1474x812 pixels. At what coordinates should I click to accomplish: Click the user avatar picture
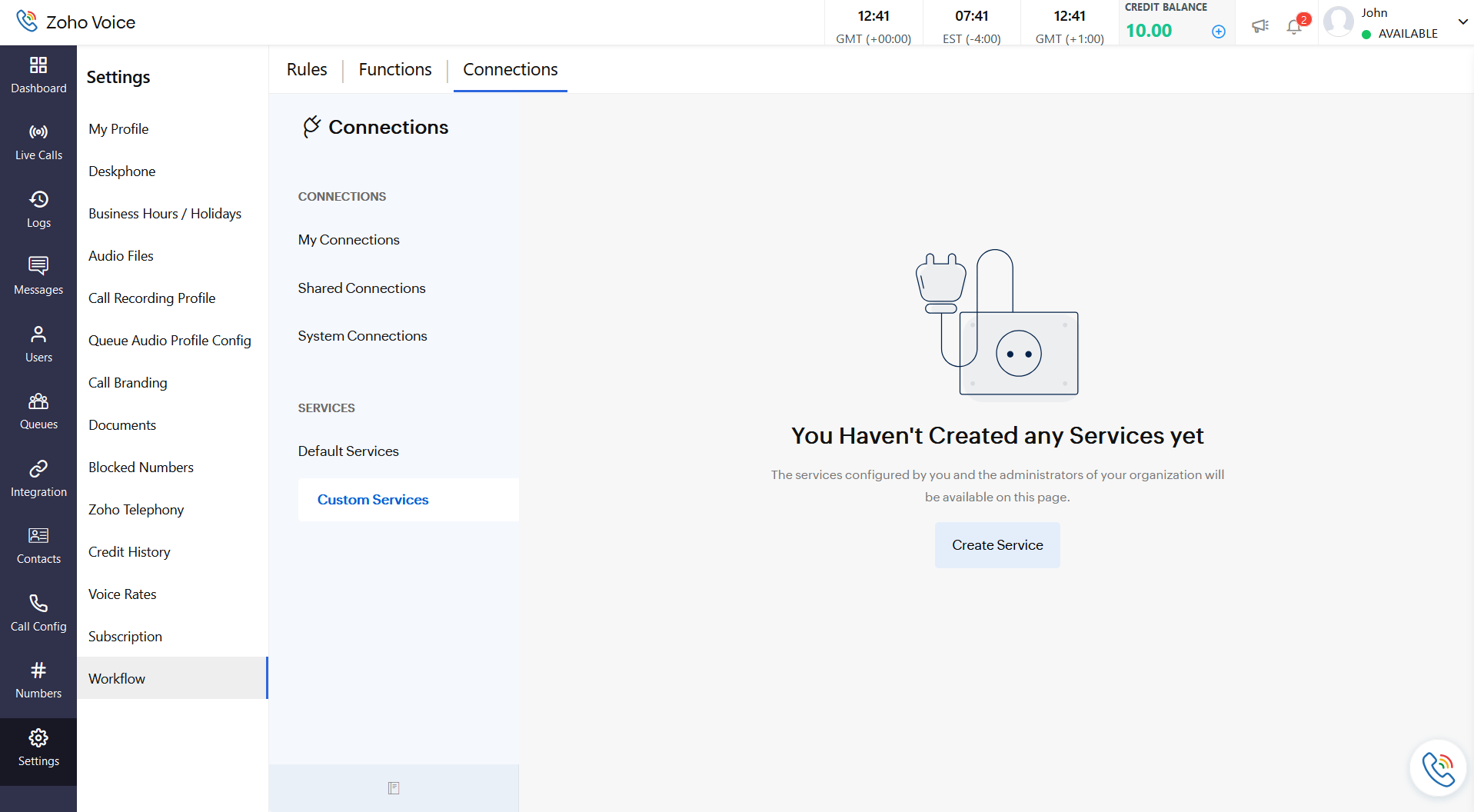coord(1339,22)
